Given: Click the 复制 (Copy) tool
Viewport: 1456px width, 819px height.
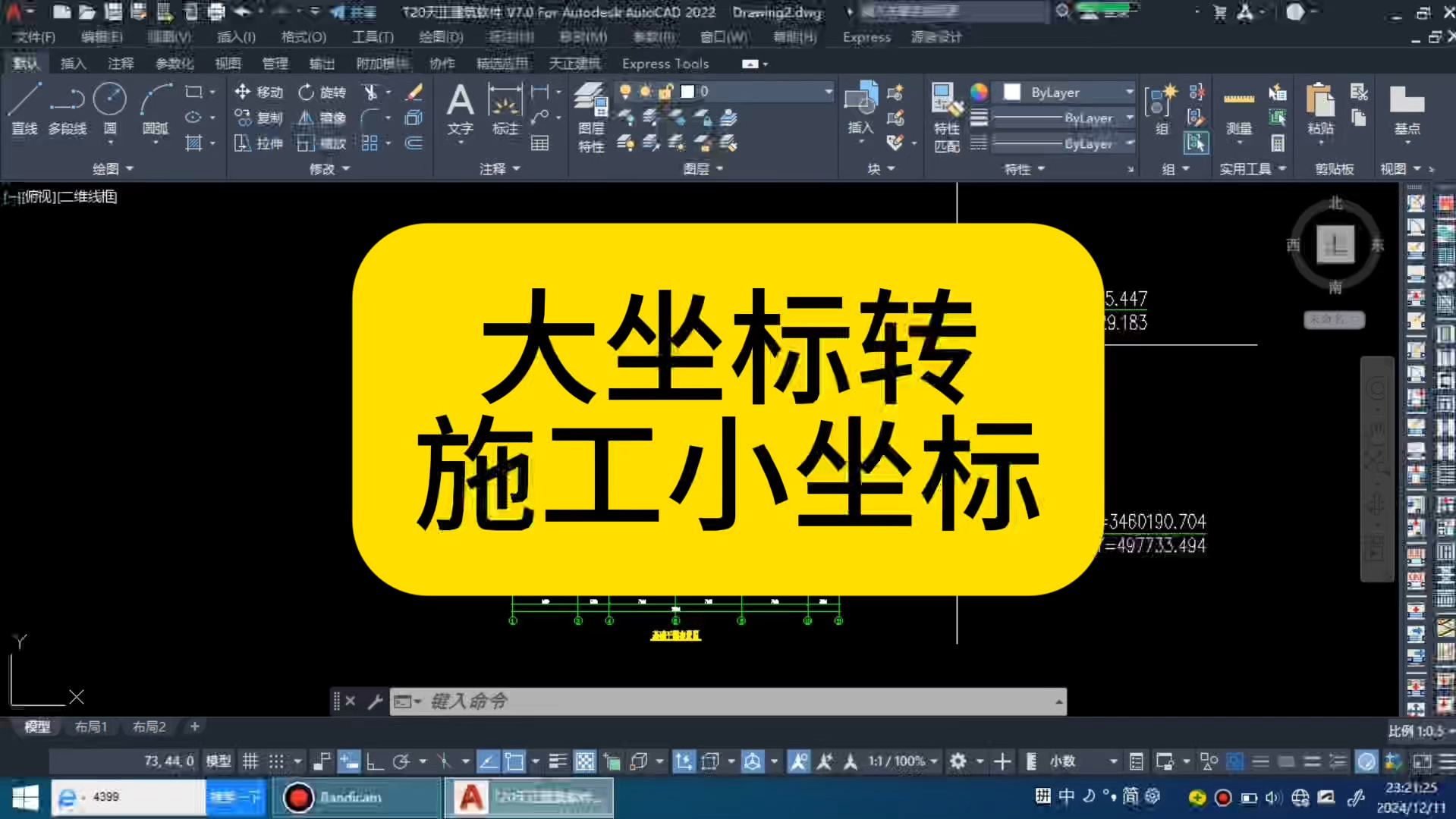Looking at the screenshot, I should coord(256,118).
